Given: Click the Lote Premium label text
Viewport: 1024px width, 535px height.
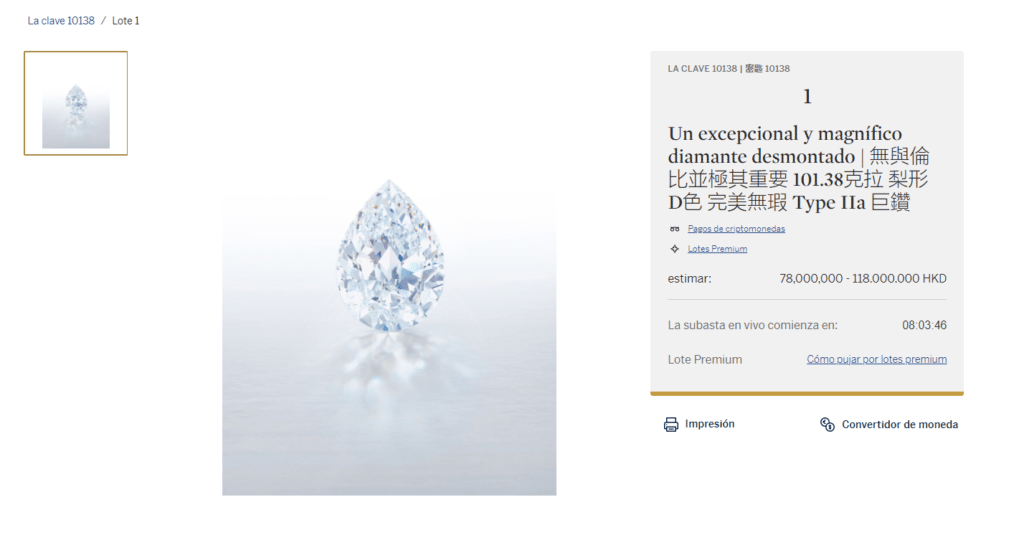Looking at the screenshot, I should coord(705,359).
